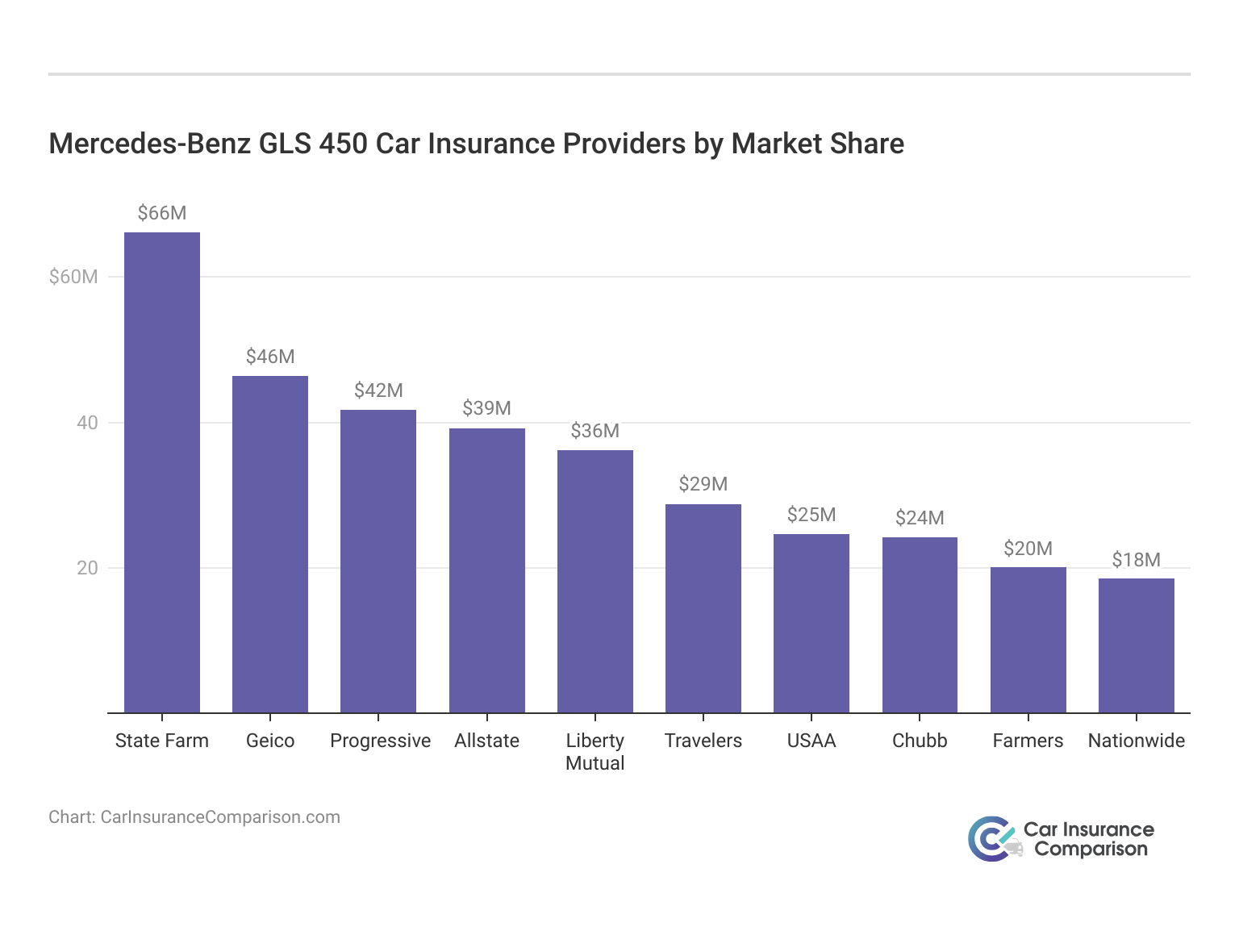Screen dimensions: 1239x952
Task: Click the Chubb axis label
Action: tap(920, 741)
